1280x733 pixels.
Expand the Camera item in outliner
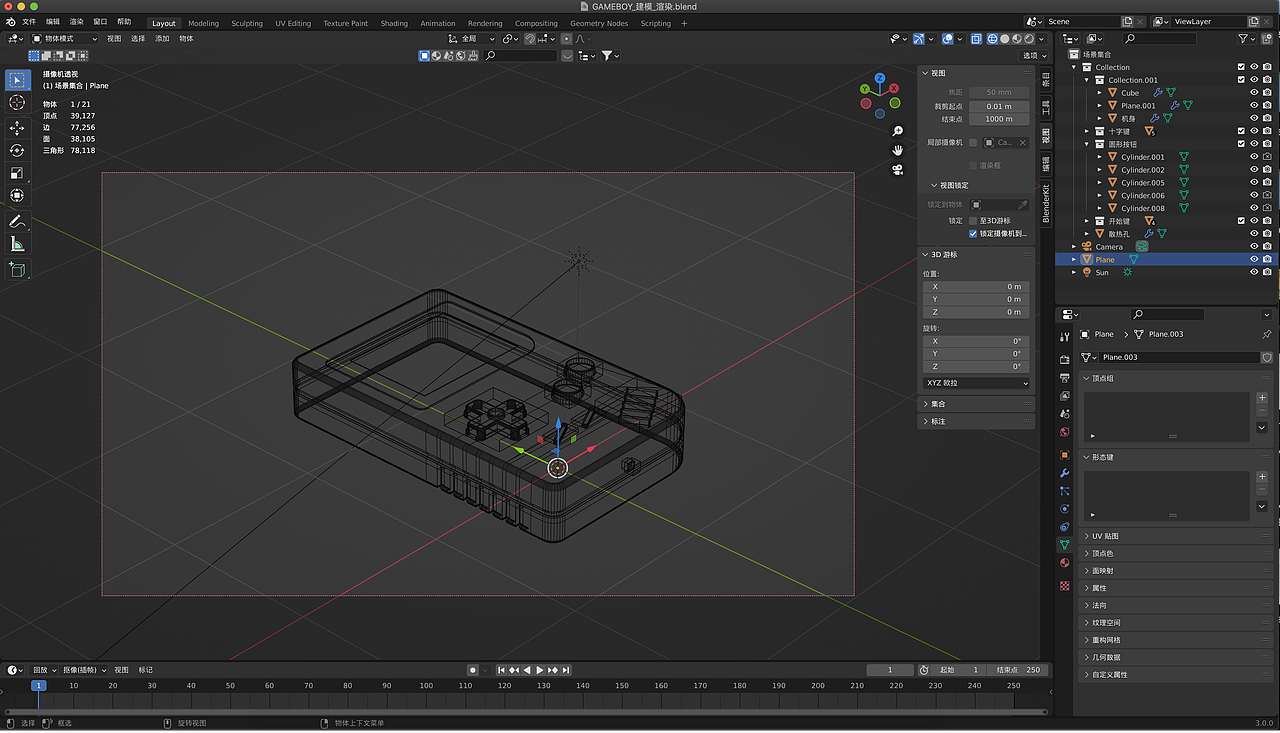pos(1075,247)
